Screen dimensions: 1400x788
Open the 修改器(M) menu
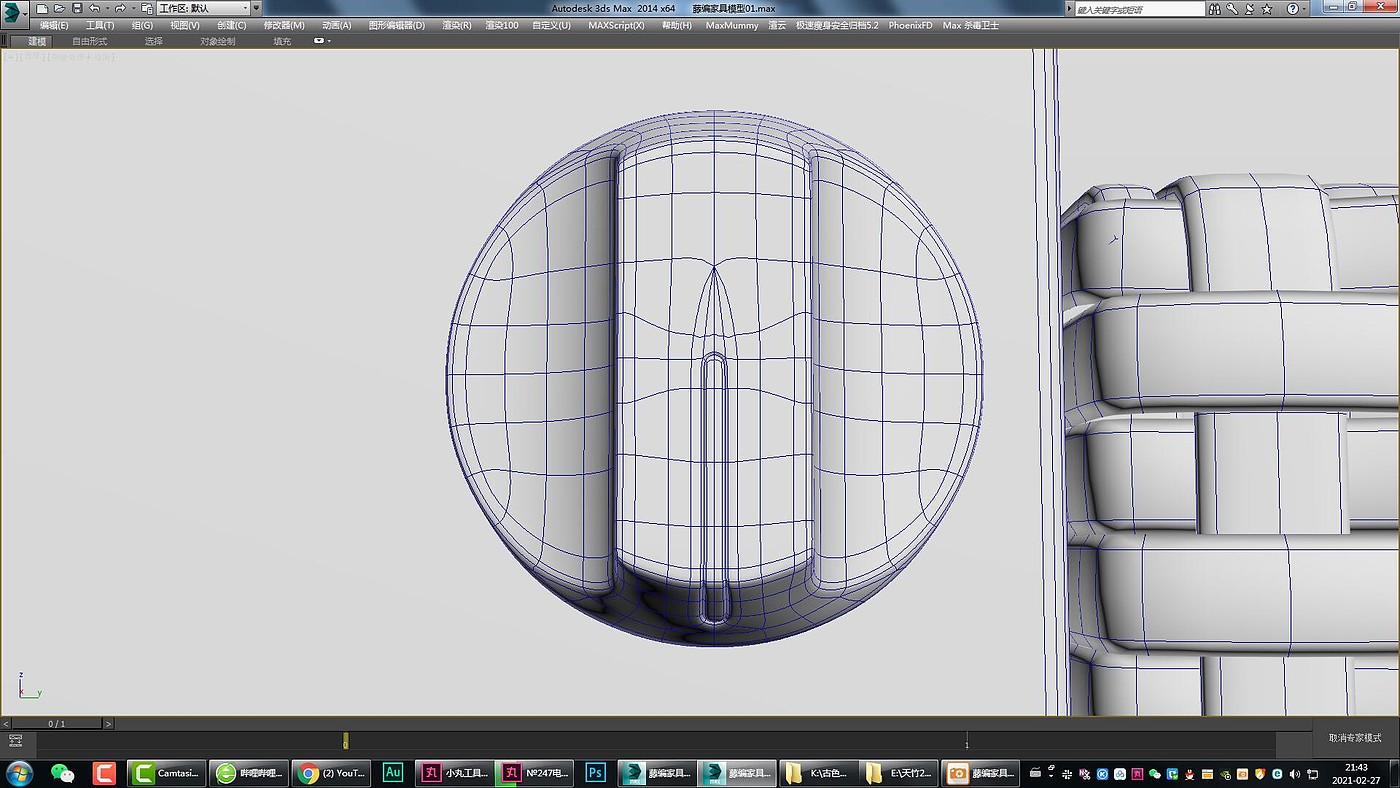pyautogui.click(x=284, y=25)
